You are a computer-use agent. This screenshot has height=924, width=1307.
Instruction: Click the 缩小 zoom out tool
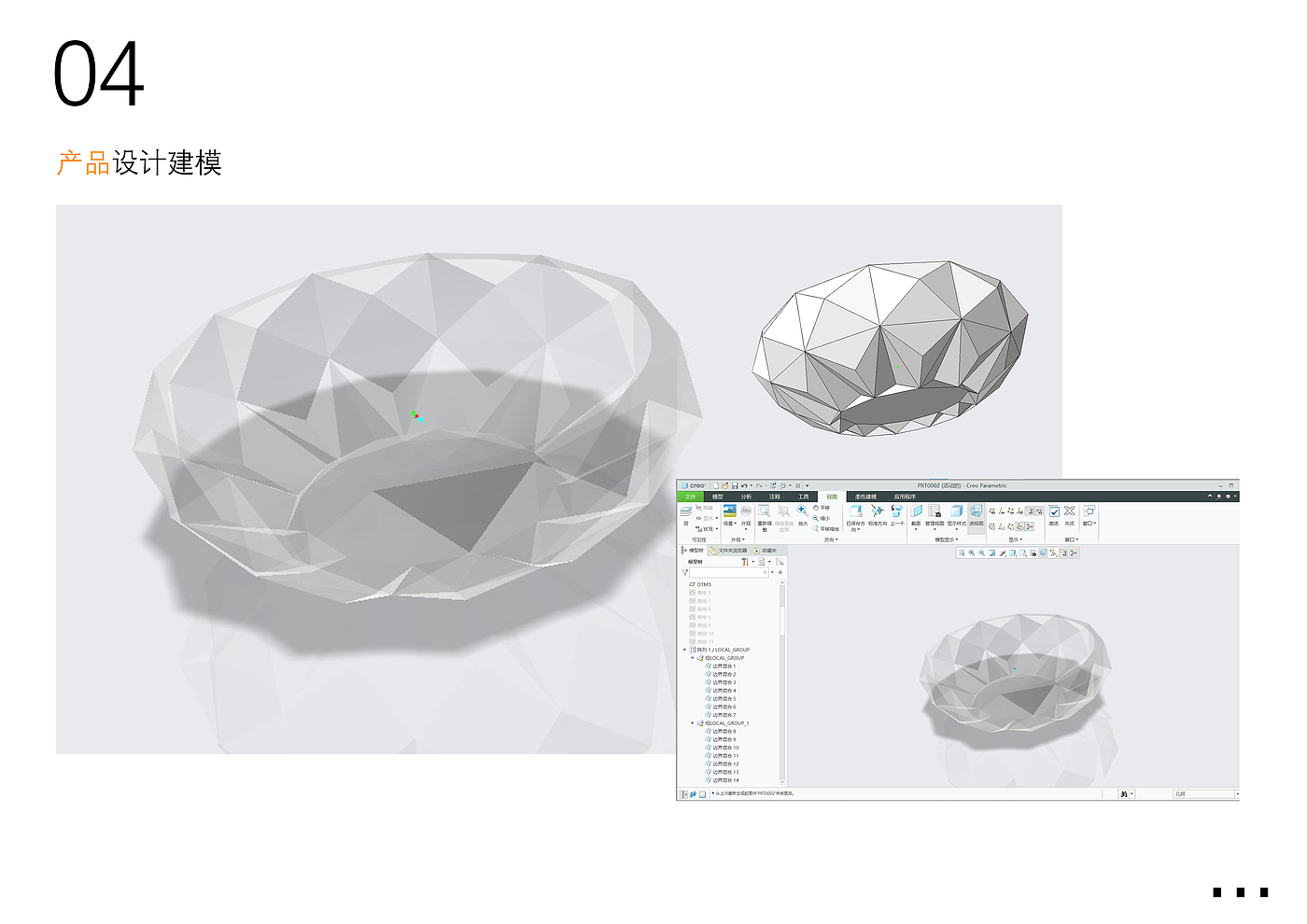[x=821, y=518]
